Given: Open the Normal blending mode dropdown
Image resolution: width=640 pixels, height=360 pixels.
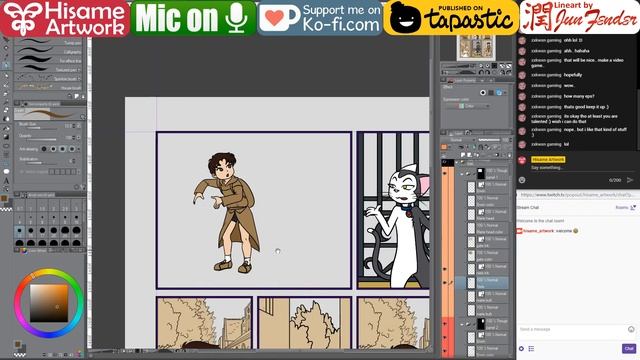Looking at the screenshot, I should click(459, 140).
